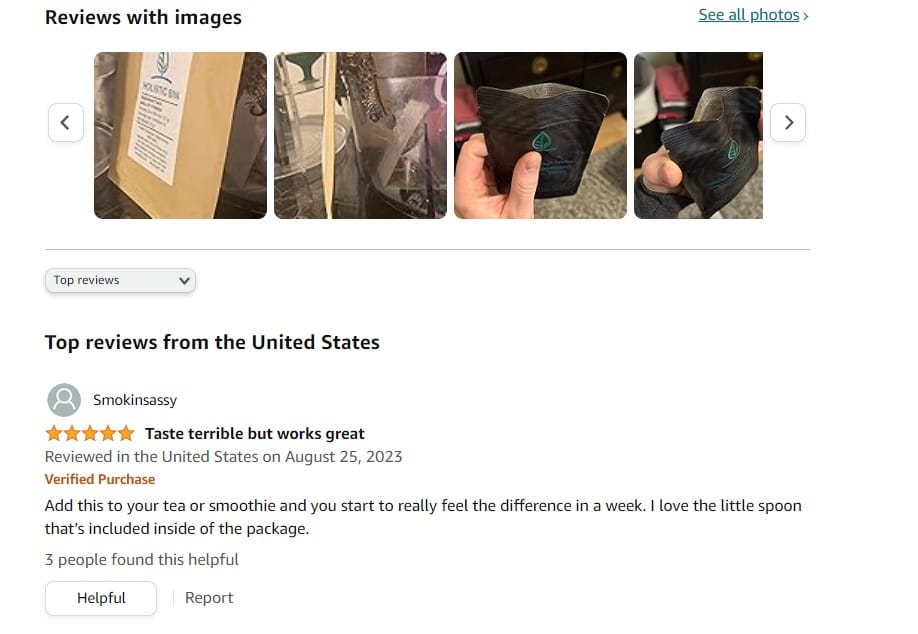Click the Smokinsassy username
918x634 pixels.
135,400
